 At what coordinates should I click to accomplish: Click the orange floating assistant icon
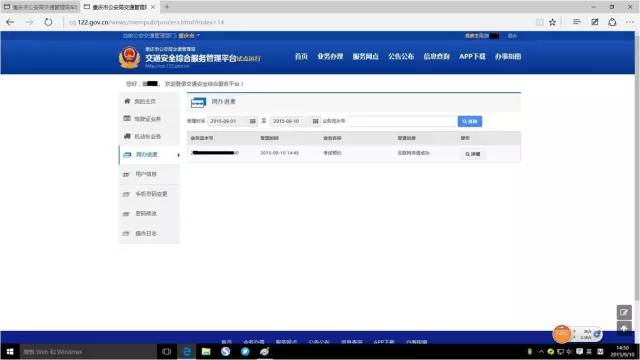pos(562,334)
